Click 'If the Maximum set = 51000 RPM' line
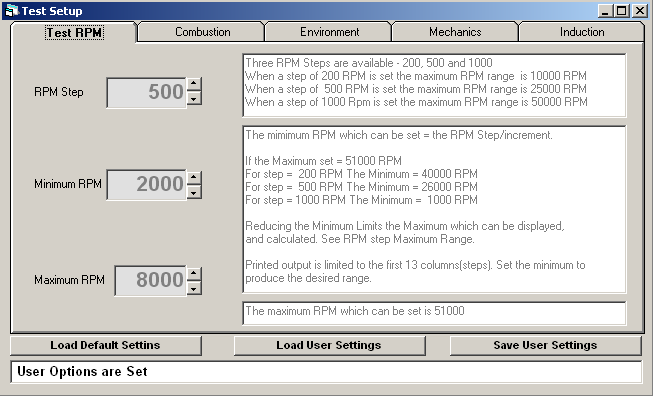Screen dimensions: 653x396 (x=323, y=161)
